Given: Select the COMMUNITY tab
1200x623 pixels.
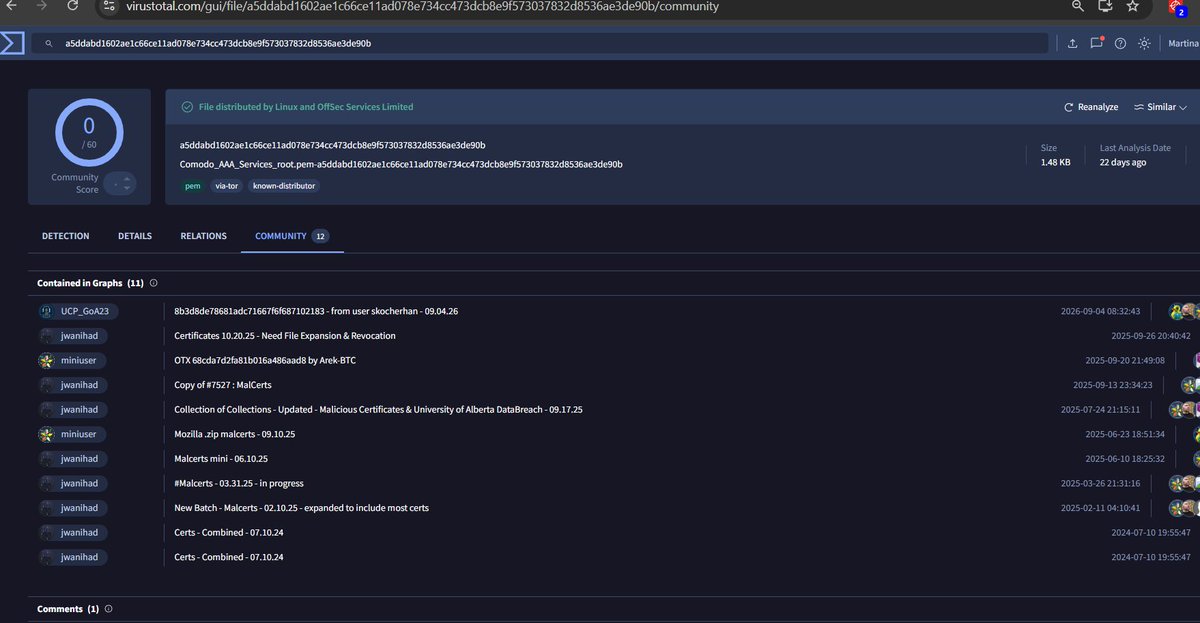Looking at the screenshot, I should (x=292, y=236).
